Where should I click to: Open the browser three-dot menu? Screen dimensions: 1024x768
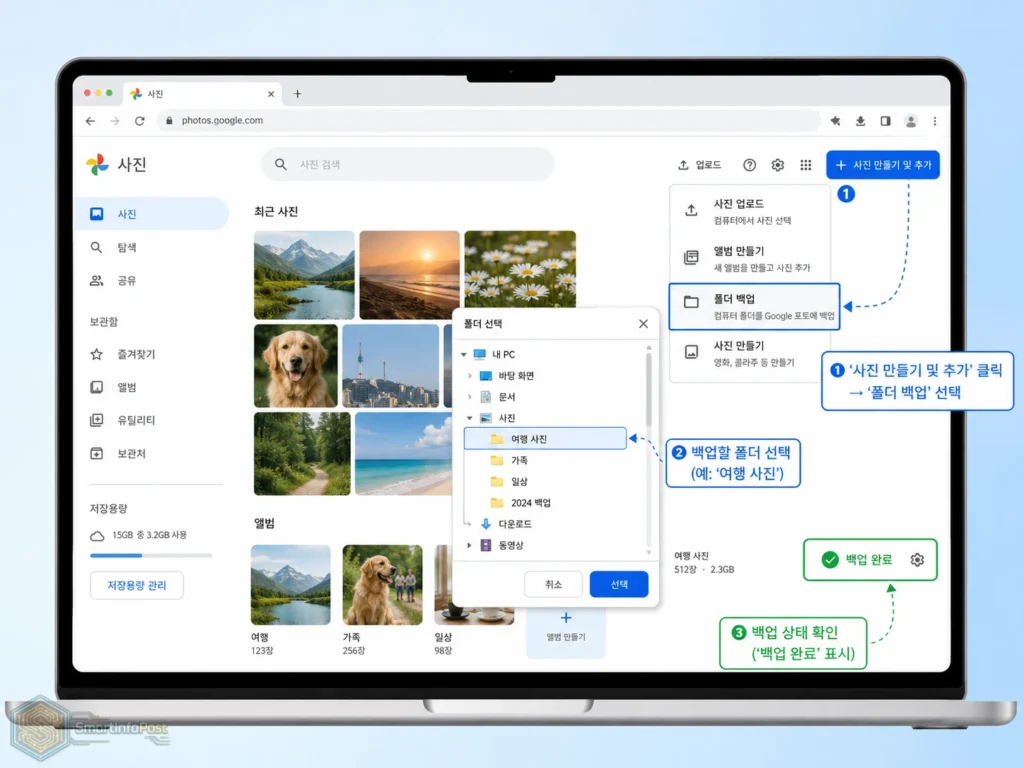935,121
